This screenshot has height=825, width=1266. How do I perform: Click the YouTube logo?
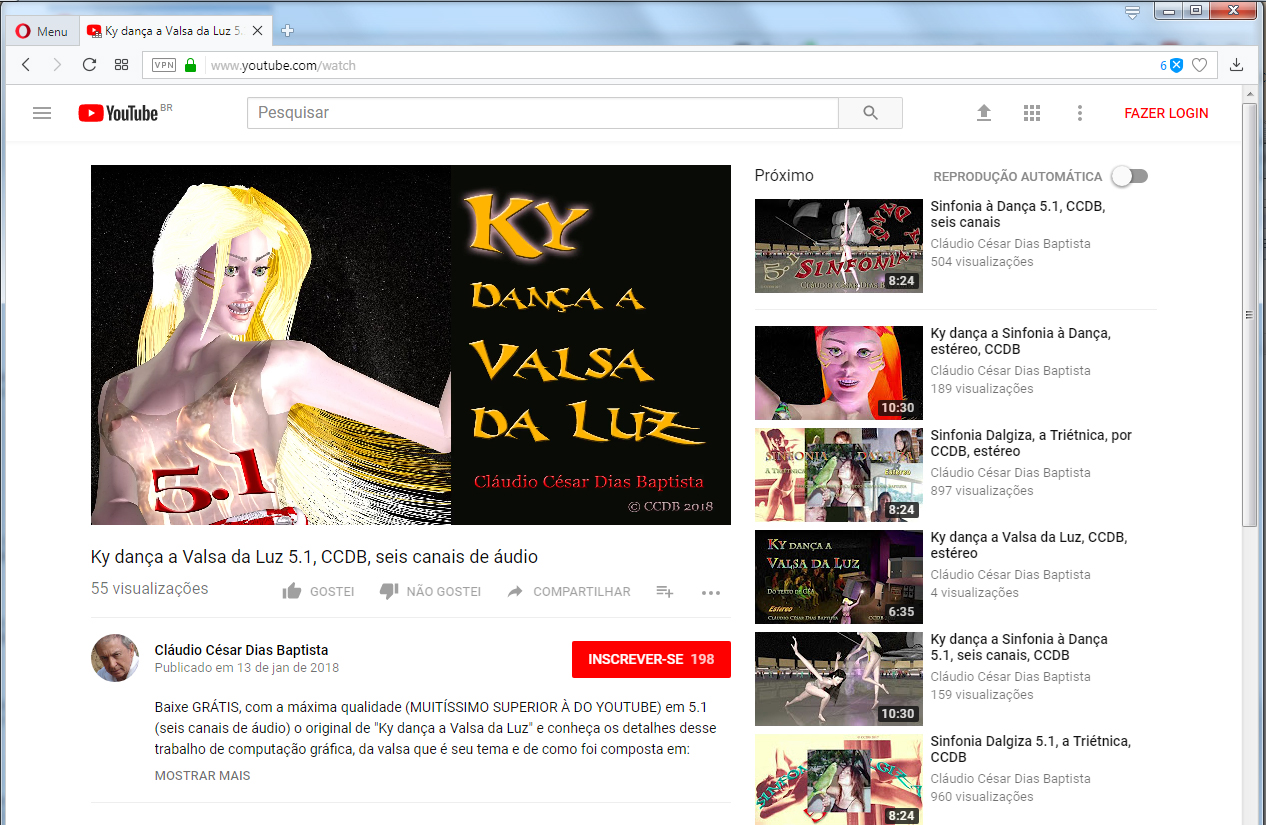(119, 113)
